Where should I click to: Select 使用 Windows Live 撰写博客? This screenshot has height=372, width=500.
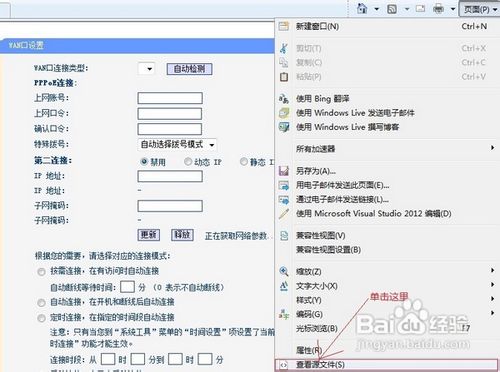point(387,127)
